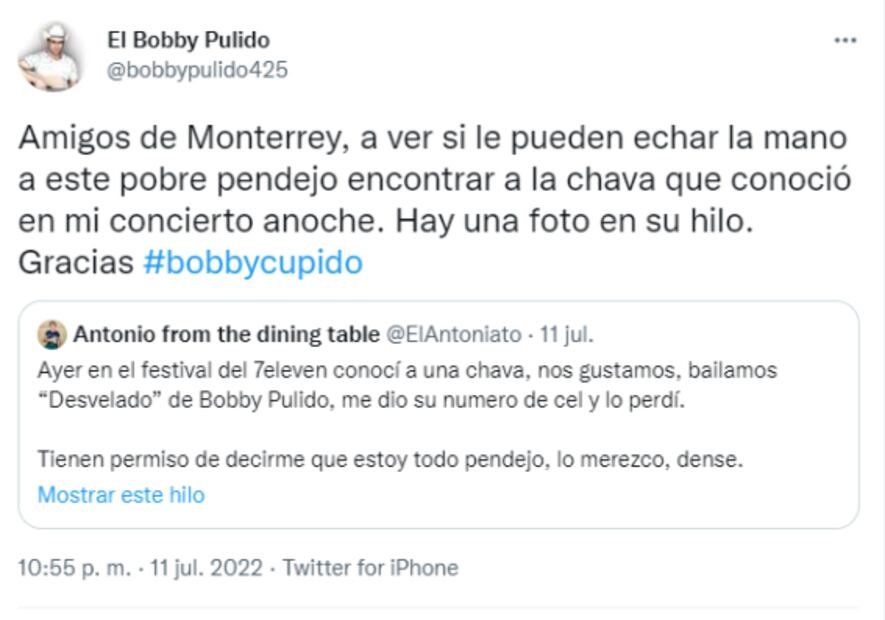Open the Twitter for iPhone source link

point(370,568)
